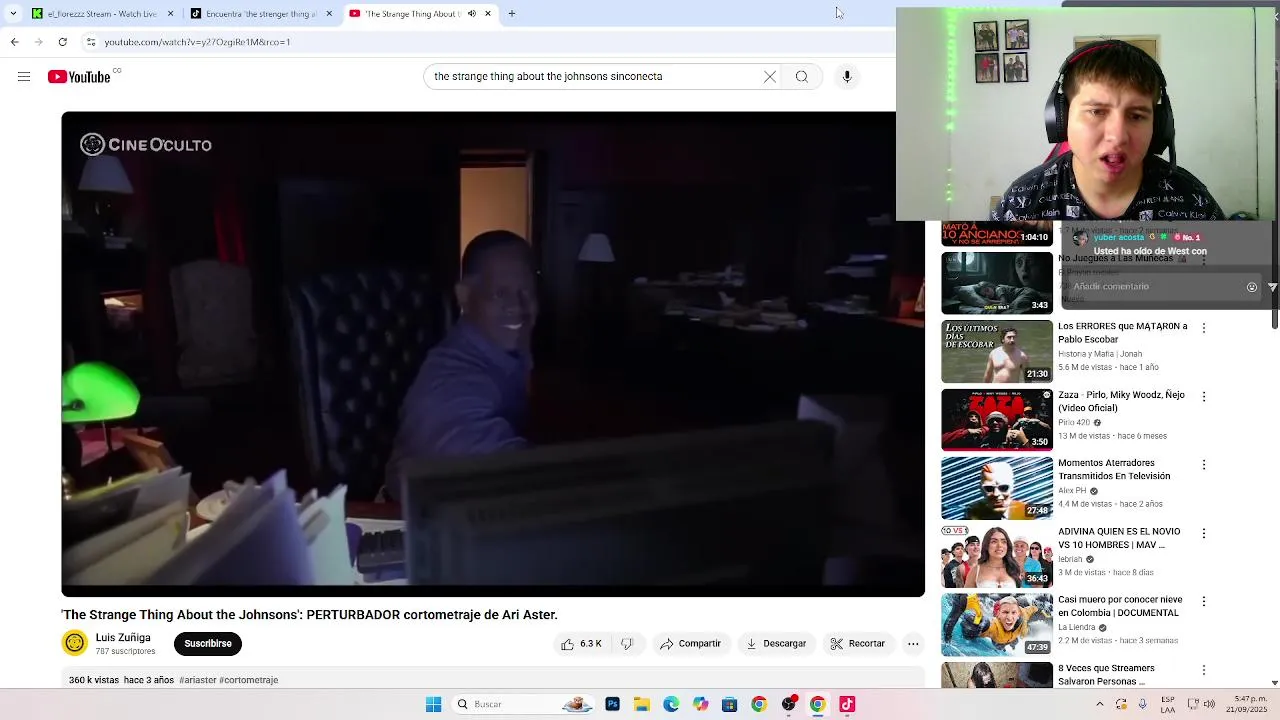Screen dimensions: 1280x720
Task: Mute the YouTube tab audio icon
Action: point(472,14)
